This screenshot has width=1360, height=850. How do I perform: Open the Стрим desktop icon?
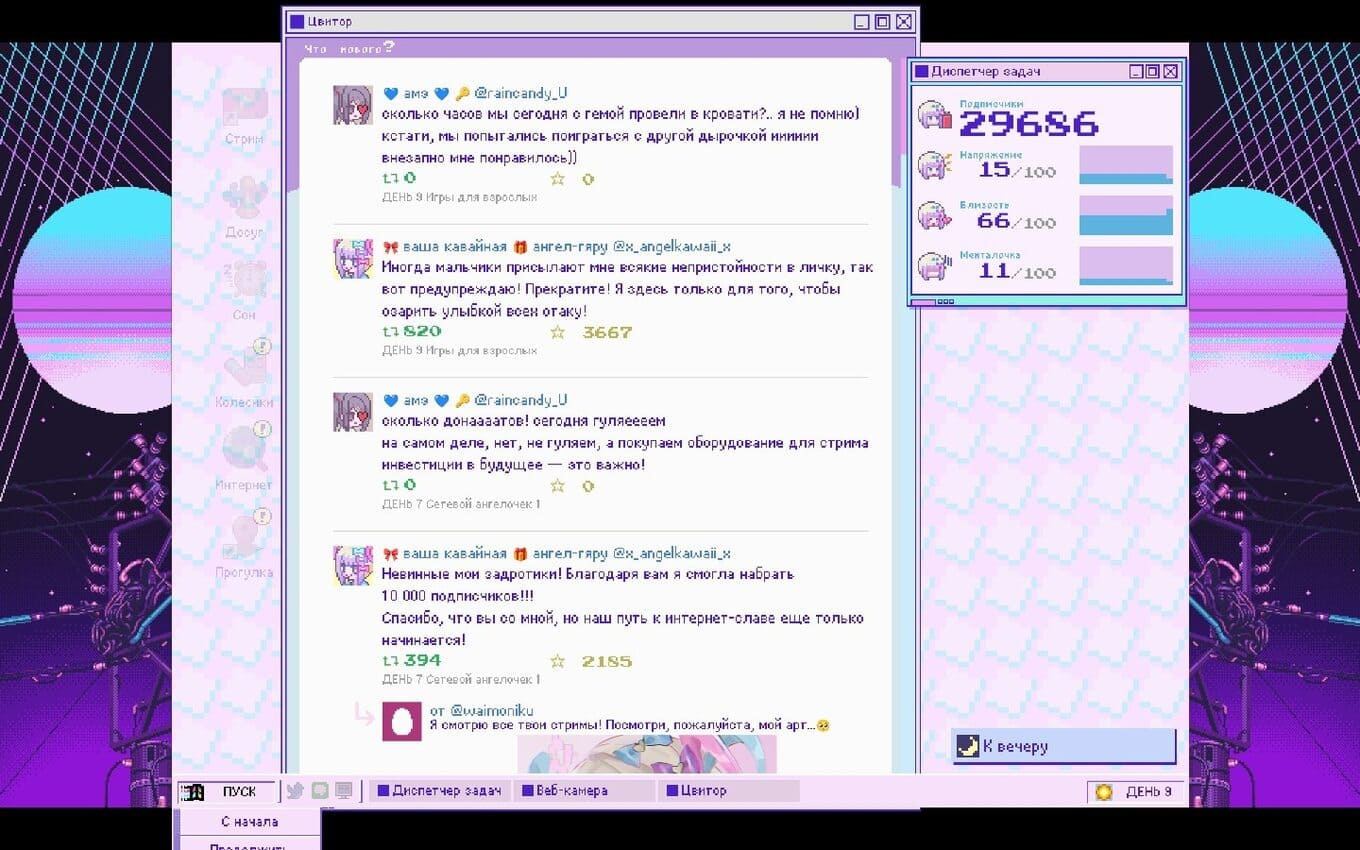point(244,110)
